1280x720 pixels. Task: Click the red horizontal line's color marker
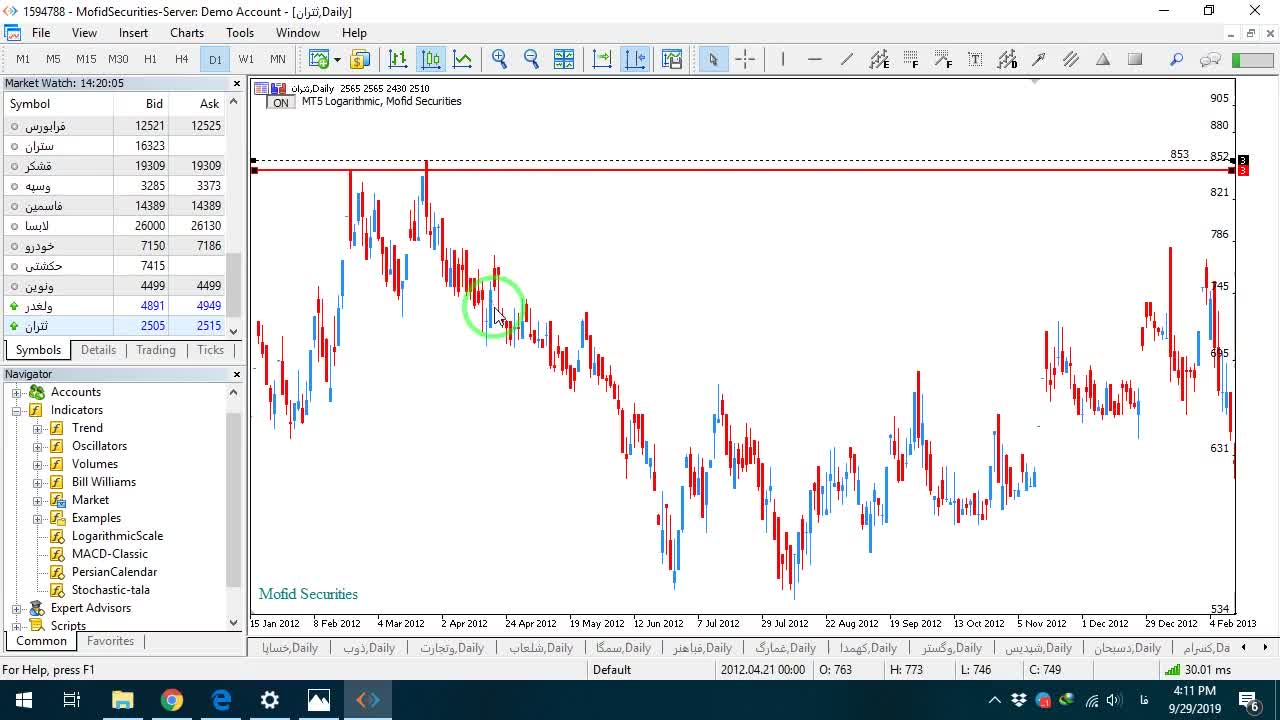coord(1243,171)
